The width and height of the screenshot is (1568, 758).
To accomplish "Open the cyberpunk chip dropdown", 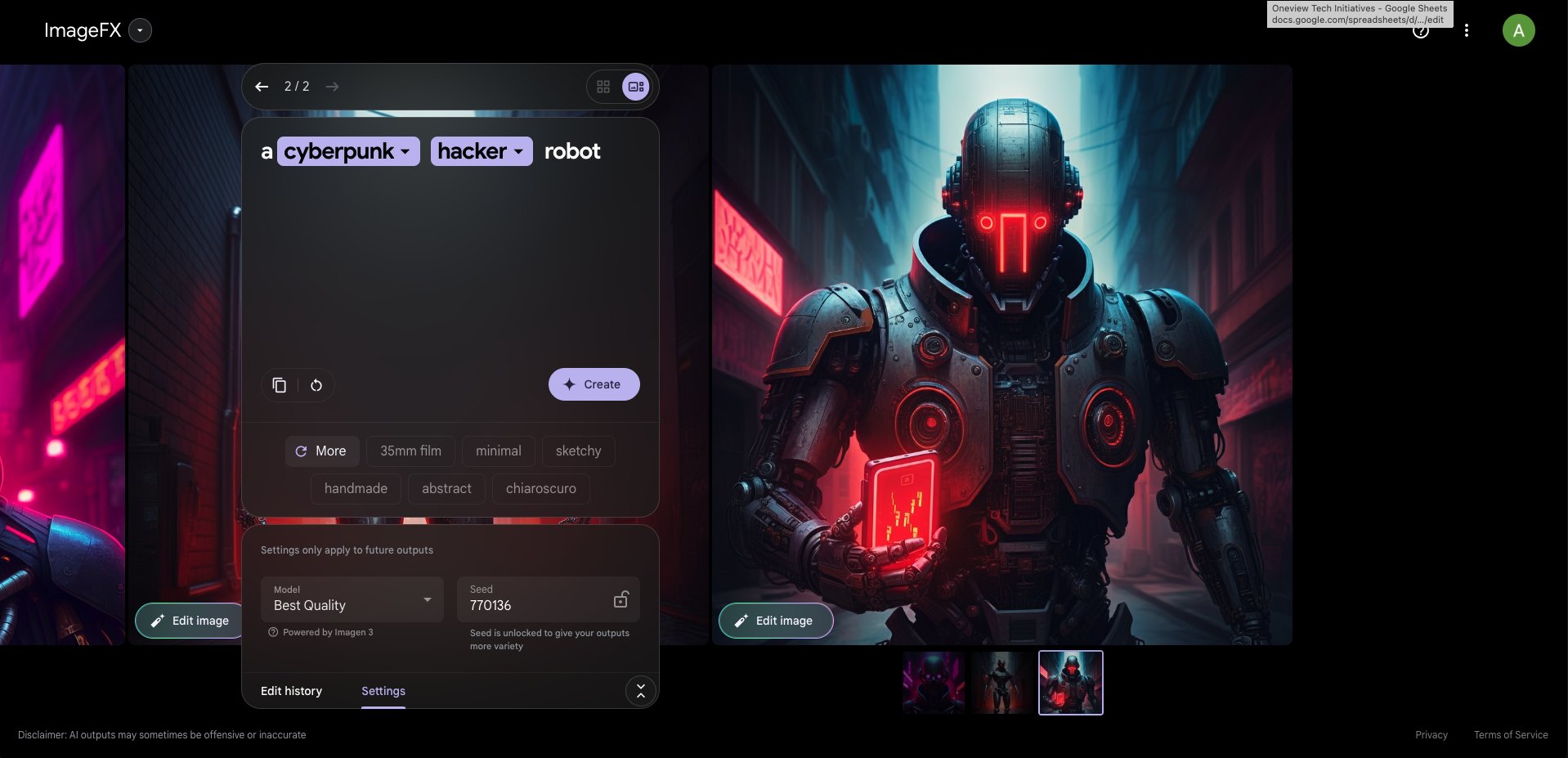I will [348, 151].
